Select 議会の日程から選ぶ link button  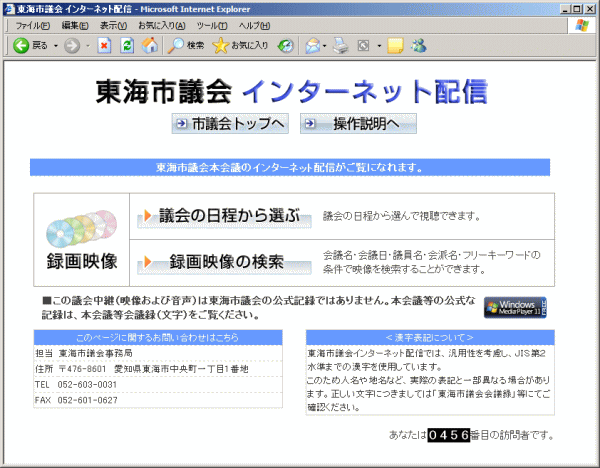[224, 217]
